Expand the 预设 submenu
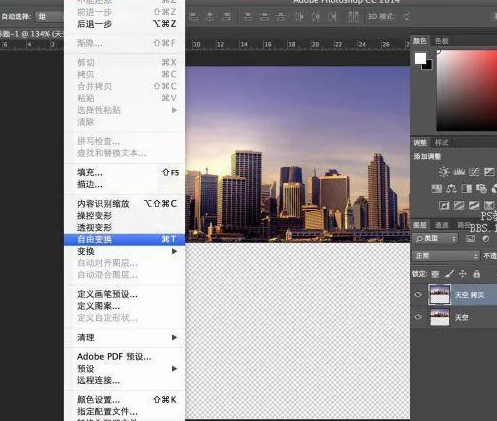This screenshot has height=421, width=497. (x=125, y=369)
